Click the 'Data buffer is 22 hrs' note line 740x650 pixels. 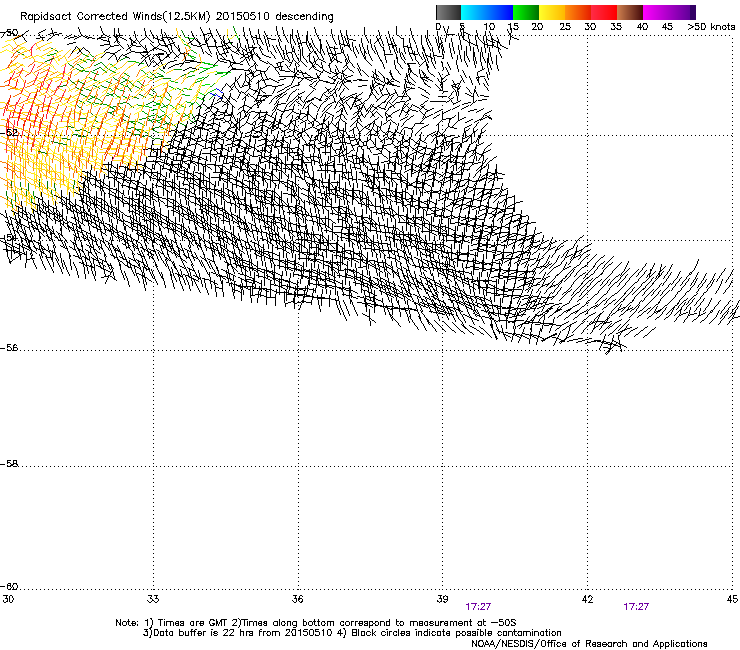point(352,633)
